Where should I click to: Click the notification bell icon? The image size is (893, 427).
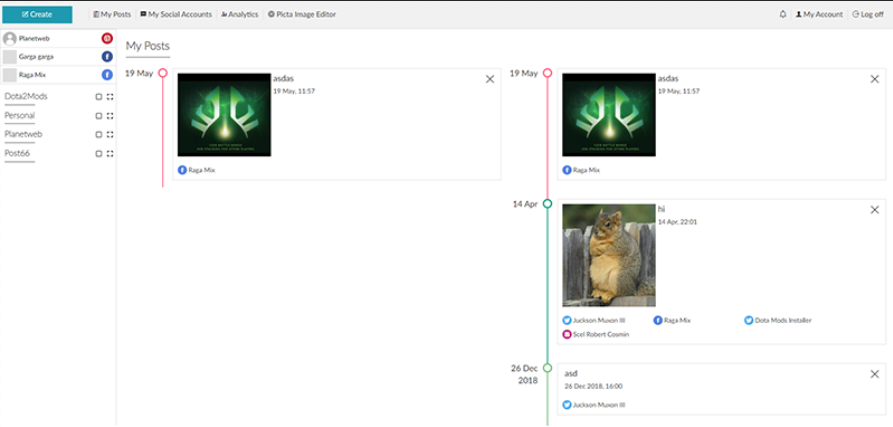pos(782,15)
